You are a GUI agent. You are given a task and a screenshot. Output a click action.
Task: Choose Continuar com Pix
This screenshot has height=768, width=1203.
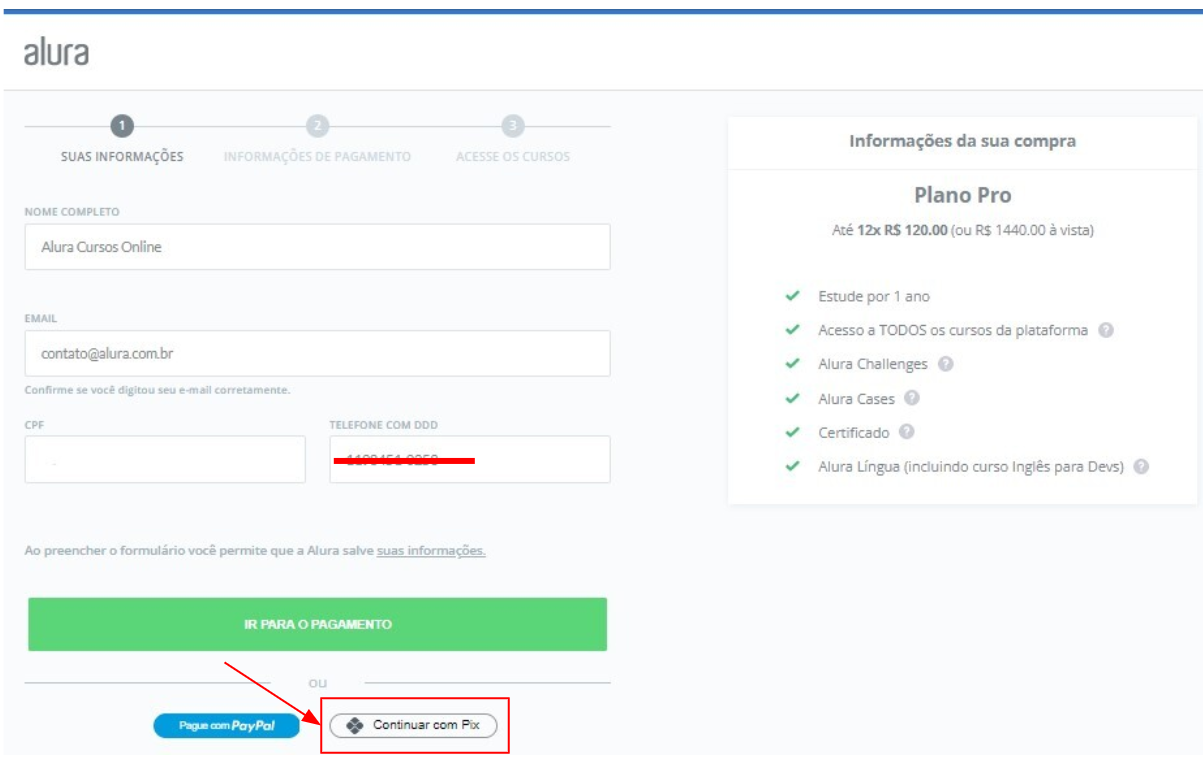(413, 725)
